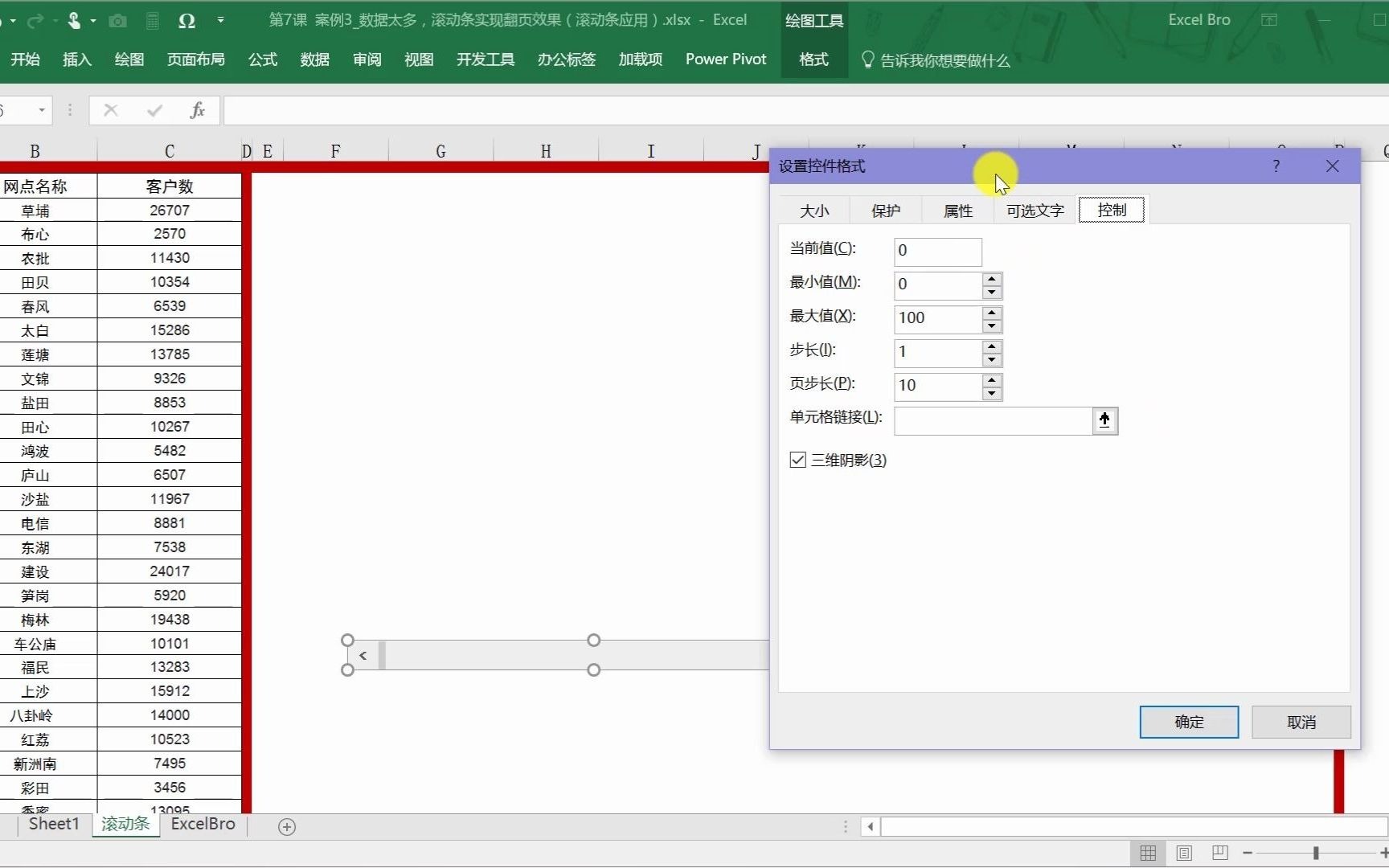Increase 步长 with up spinner
Image resolution: width=1389 pixels, height=868 pixels.
pyautogui.click(x=992, y=346)
